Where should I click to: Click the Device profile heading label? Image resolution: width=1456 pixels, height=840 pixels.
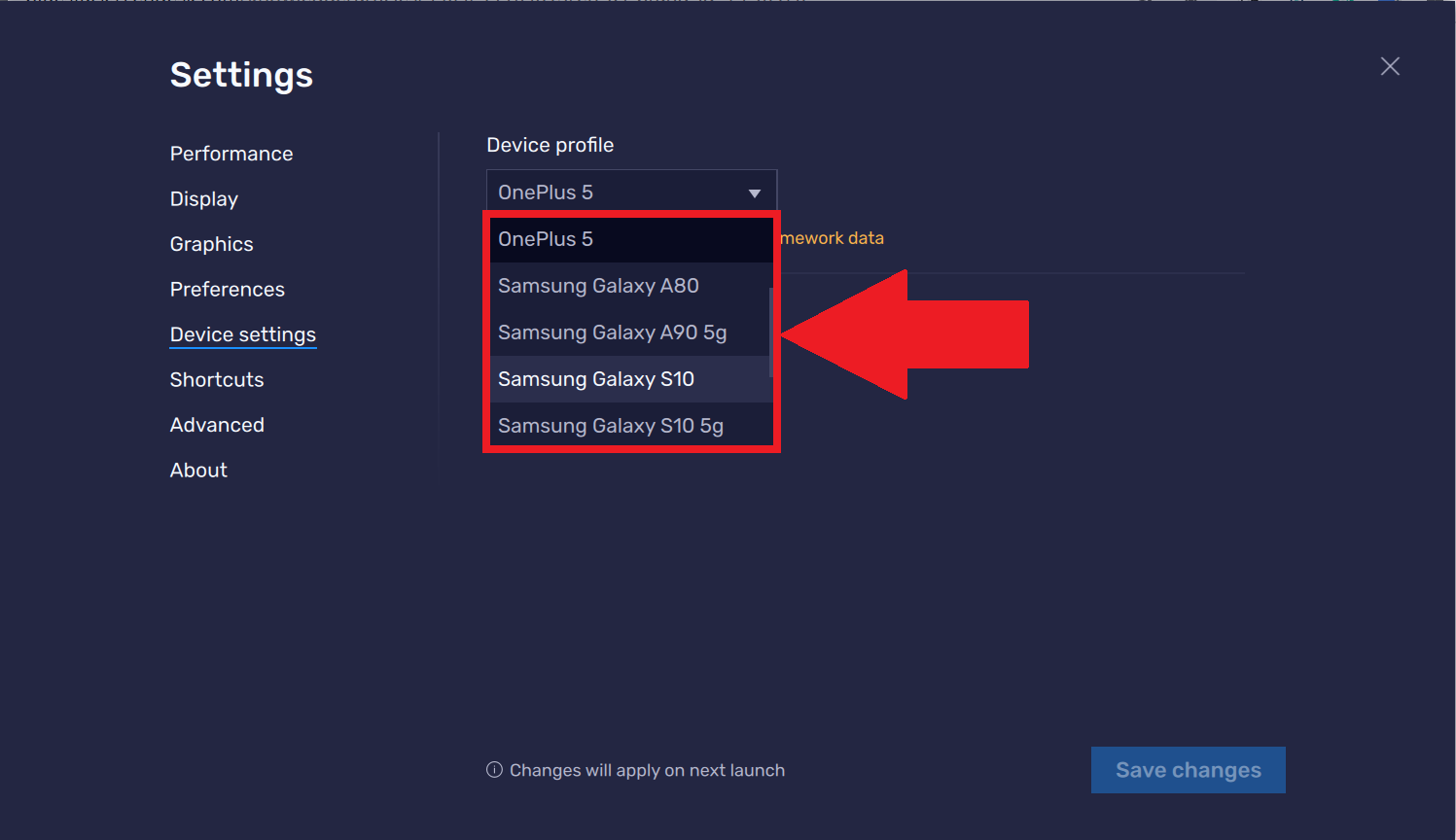tap(550, 145)
